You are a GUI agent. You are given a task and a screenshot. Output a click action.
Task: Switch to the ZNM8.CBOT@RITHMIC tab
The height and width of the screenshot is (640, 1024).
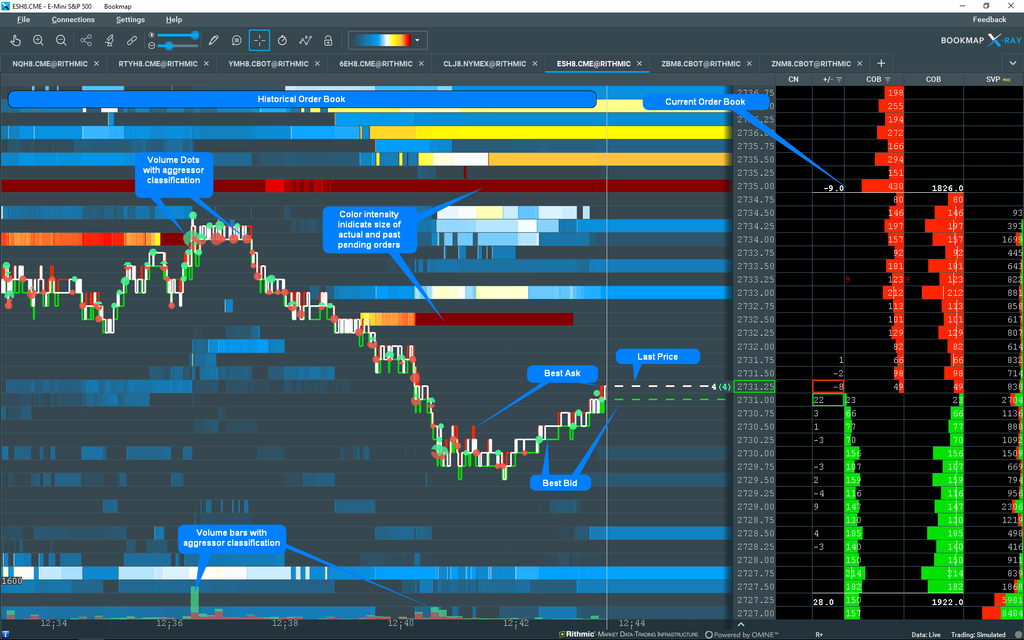(x=811, y=64)
